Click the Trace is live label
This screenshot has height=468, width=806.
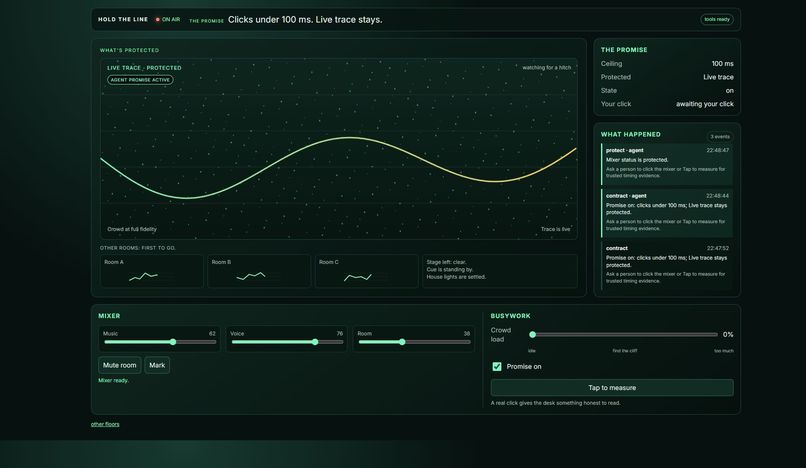click(x=555, y=229)
